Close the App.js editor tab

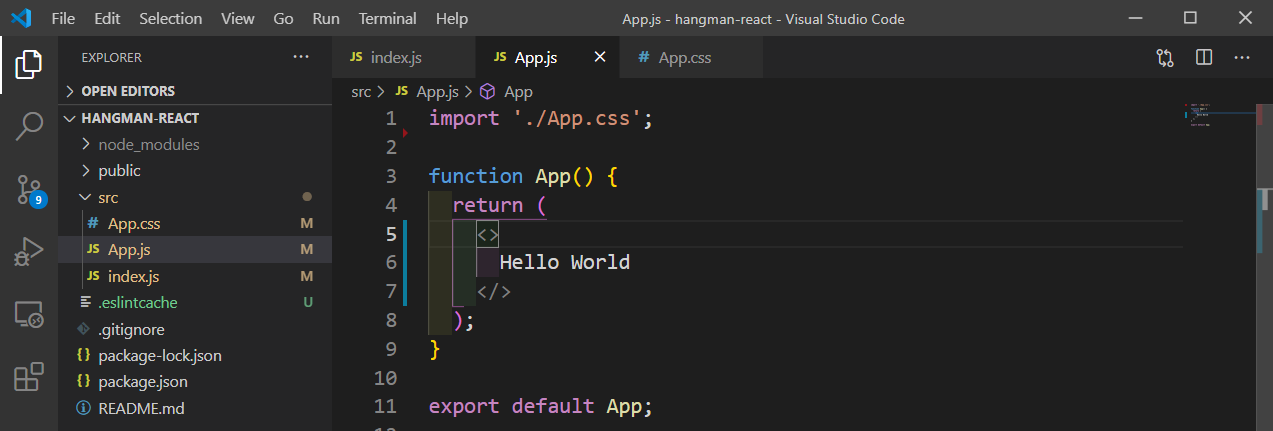point(600,57)
